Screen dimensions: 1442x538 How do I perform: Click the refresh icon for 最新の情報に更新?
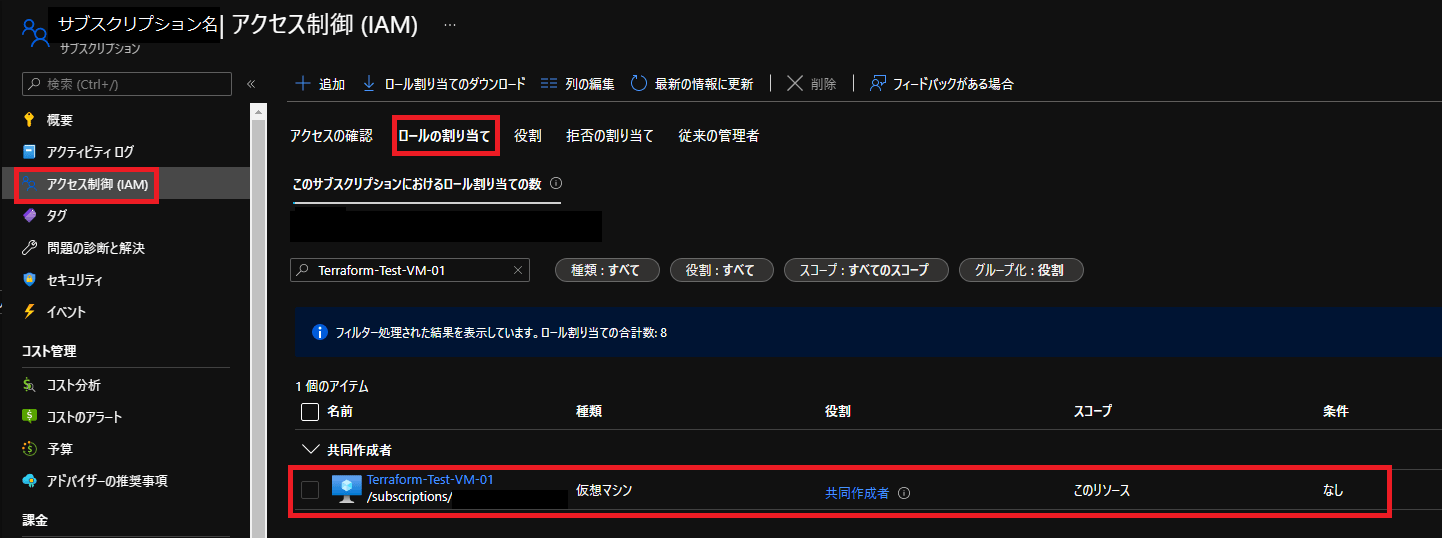(x=639, y=84)
